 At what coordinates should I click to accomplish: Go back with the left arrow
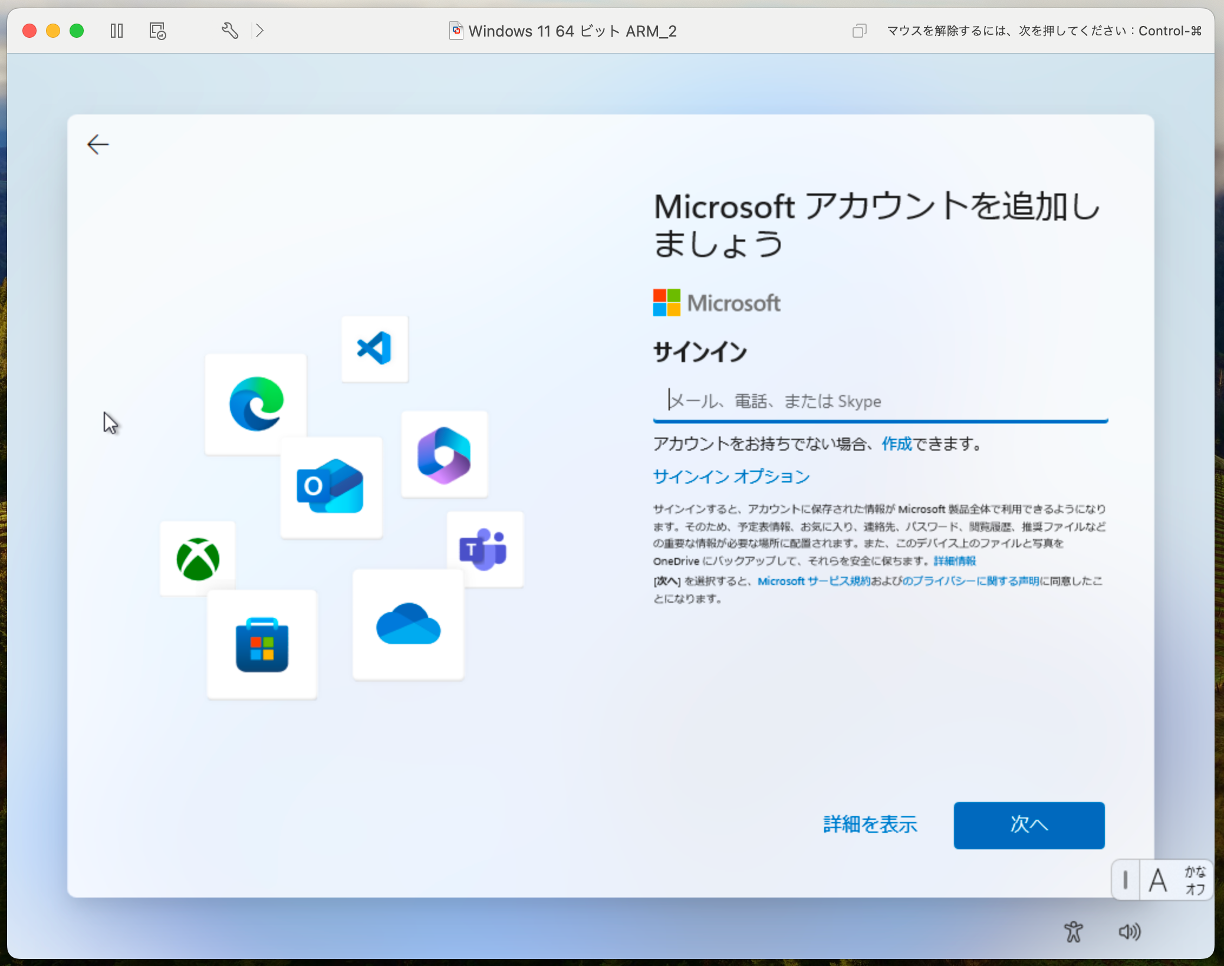97,145
